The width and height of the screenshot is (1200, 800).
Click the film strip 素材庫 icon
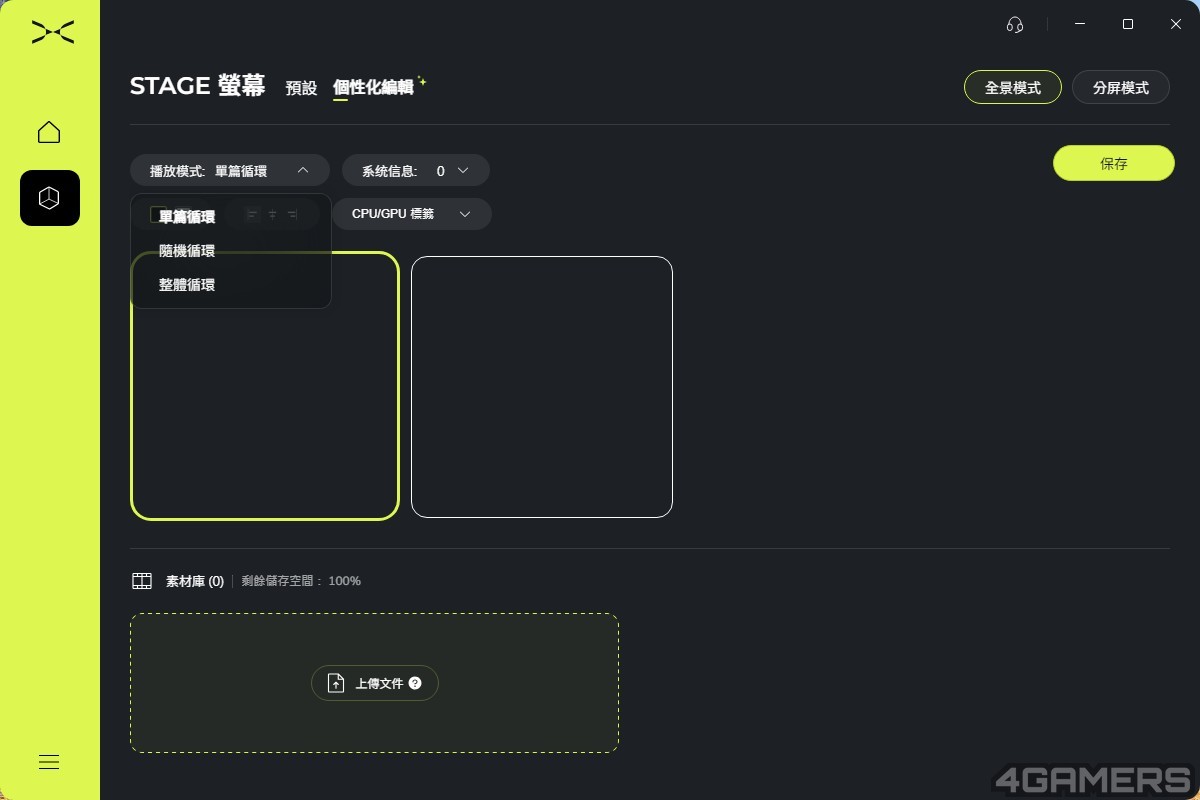(x=142, y=581)
